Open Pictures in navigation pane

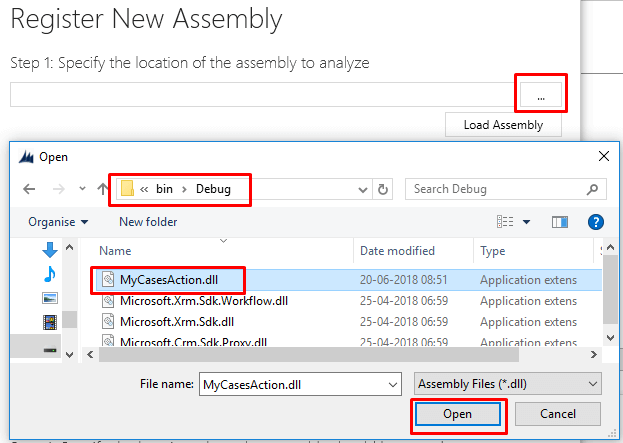50,298
